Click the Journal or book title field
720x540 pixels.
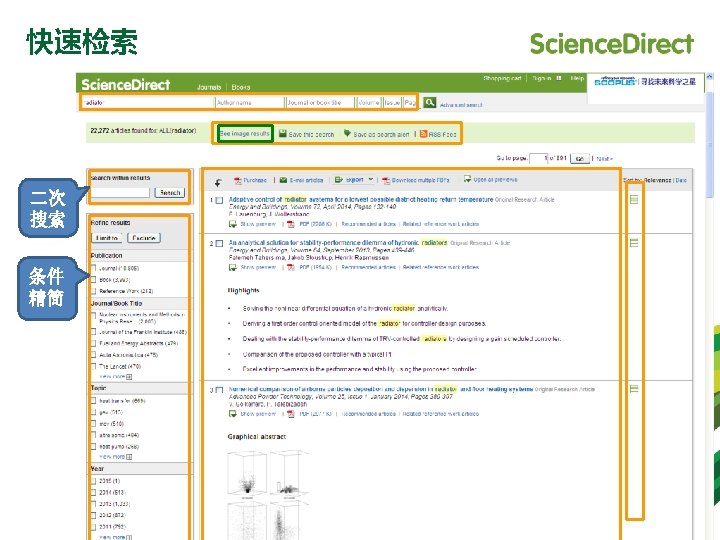[320, 102]
